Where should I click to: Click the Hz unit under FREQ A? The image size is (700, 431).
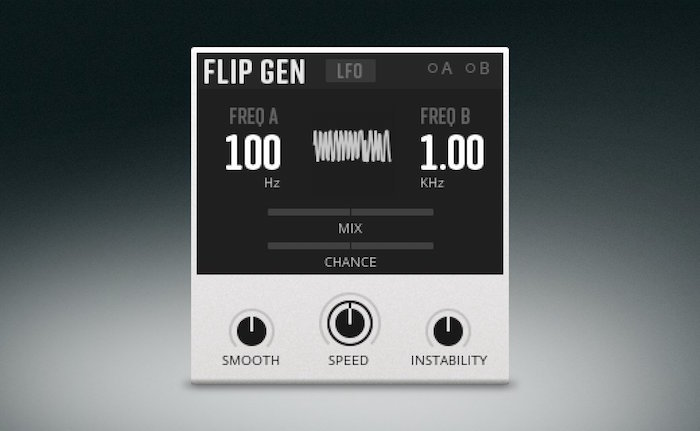(x=272, y=183)
